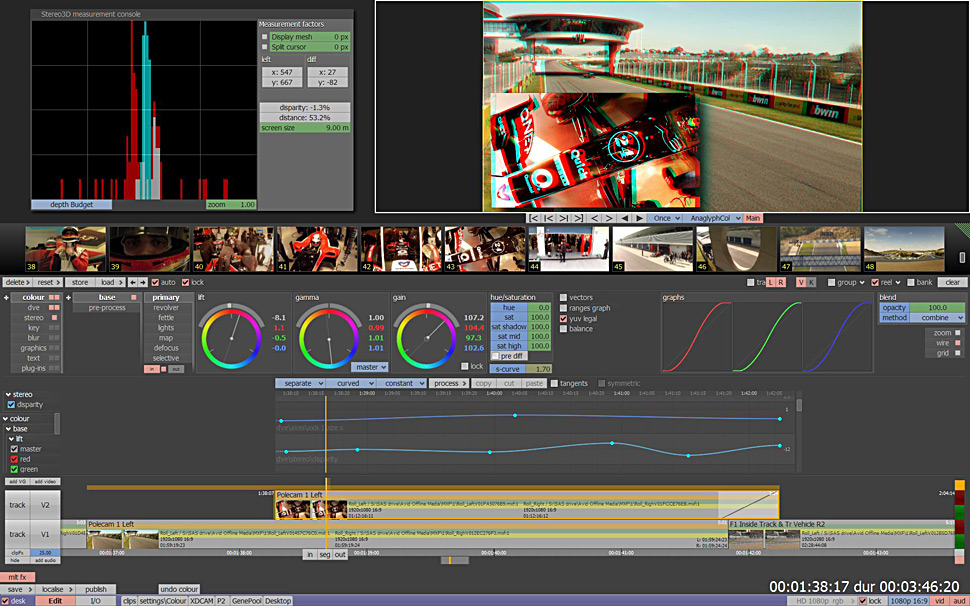Toggle the yuv legal checkbox

point(564,318)
